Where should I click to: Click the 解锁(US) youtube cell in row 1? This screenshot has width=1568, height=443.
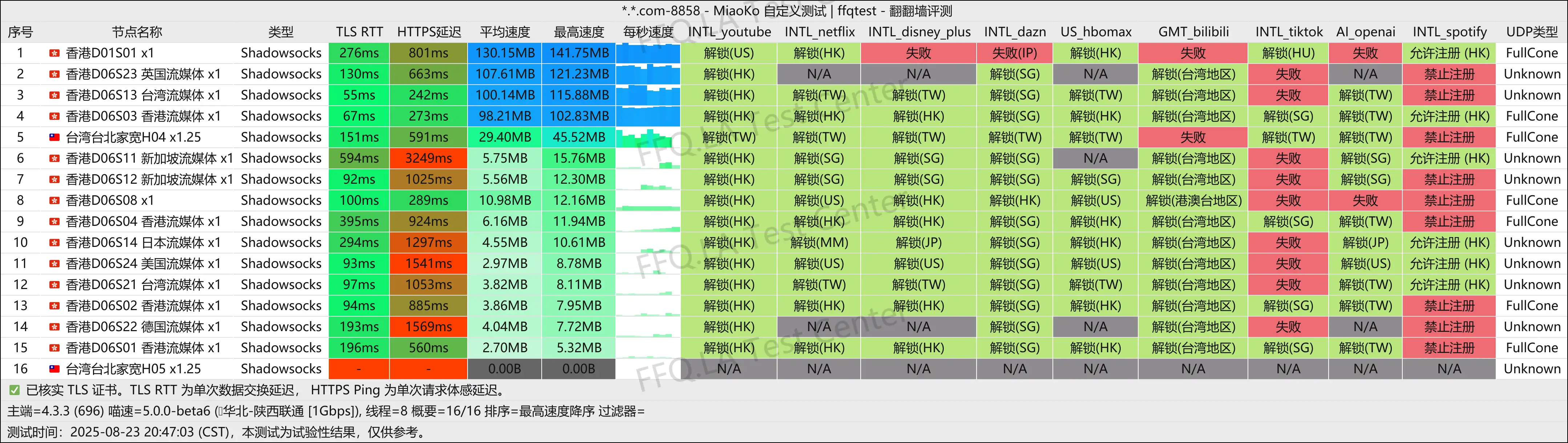pyautogui.click(x=729, y=53)
